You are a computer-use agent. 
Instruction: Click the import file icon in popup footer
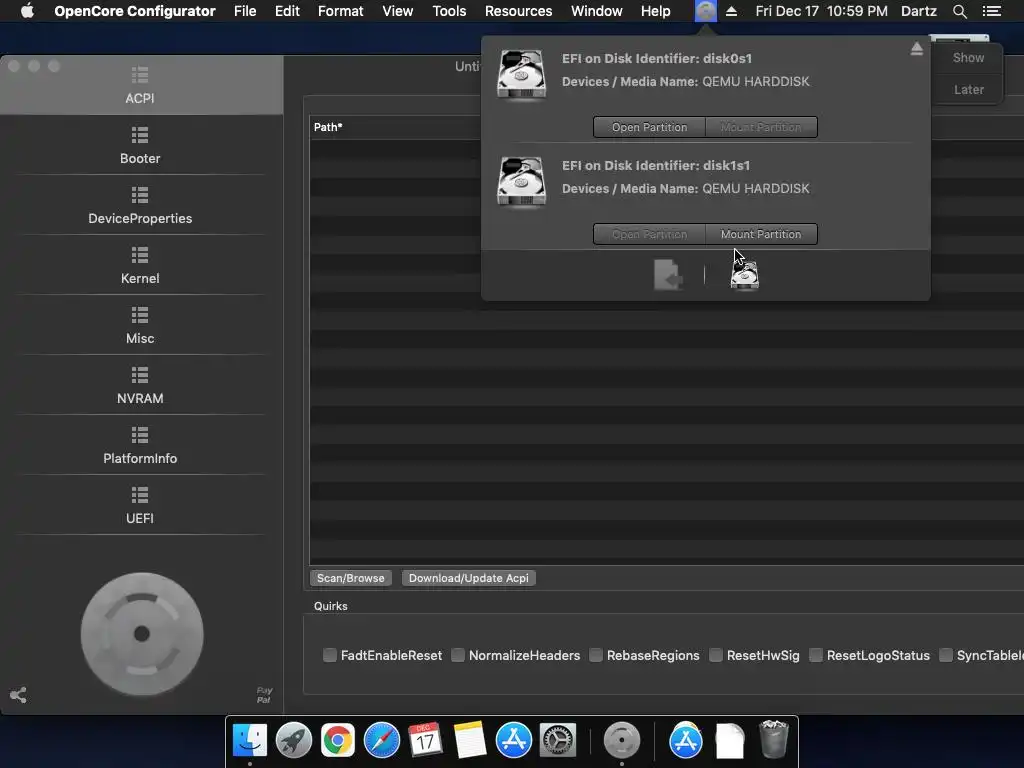pyautogui.click(x=668, y=275)
